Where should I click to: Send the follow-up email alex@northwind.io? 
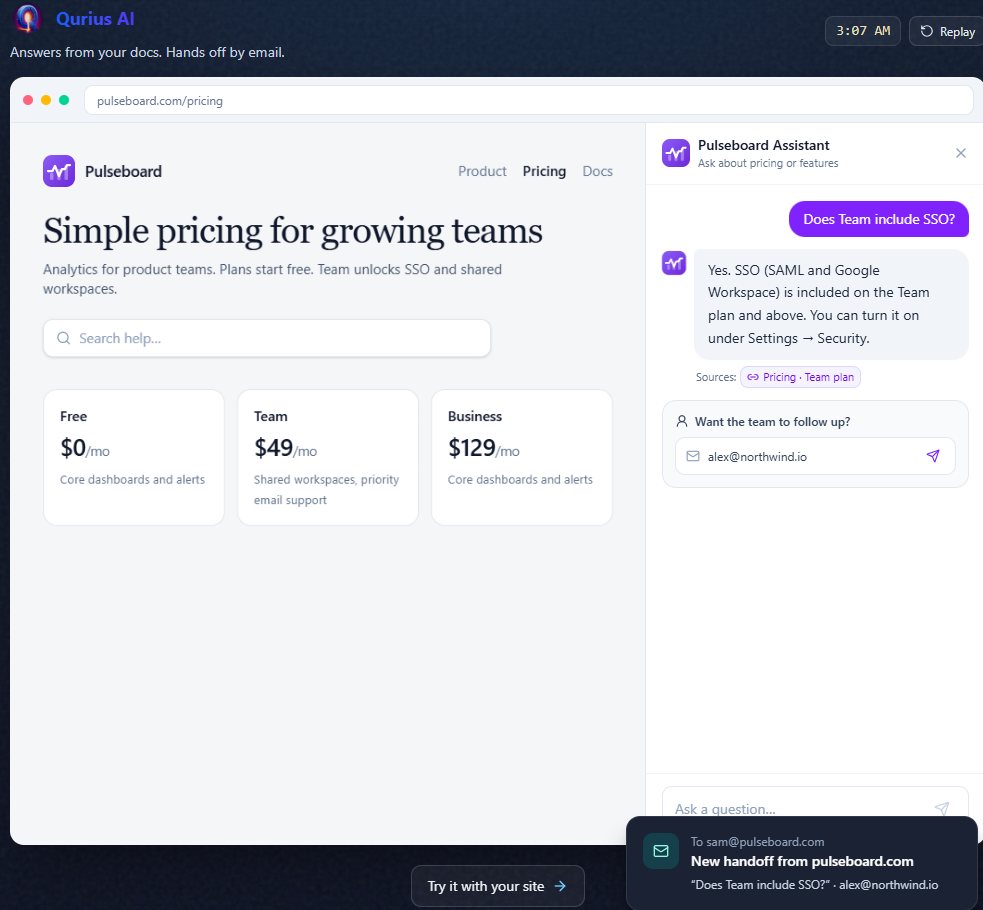tap(933, 456)
